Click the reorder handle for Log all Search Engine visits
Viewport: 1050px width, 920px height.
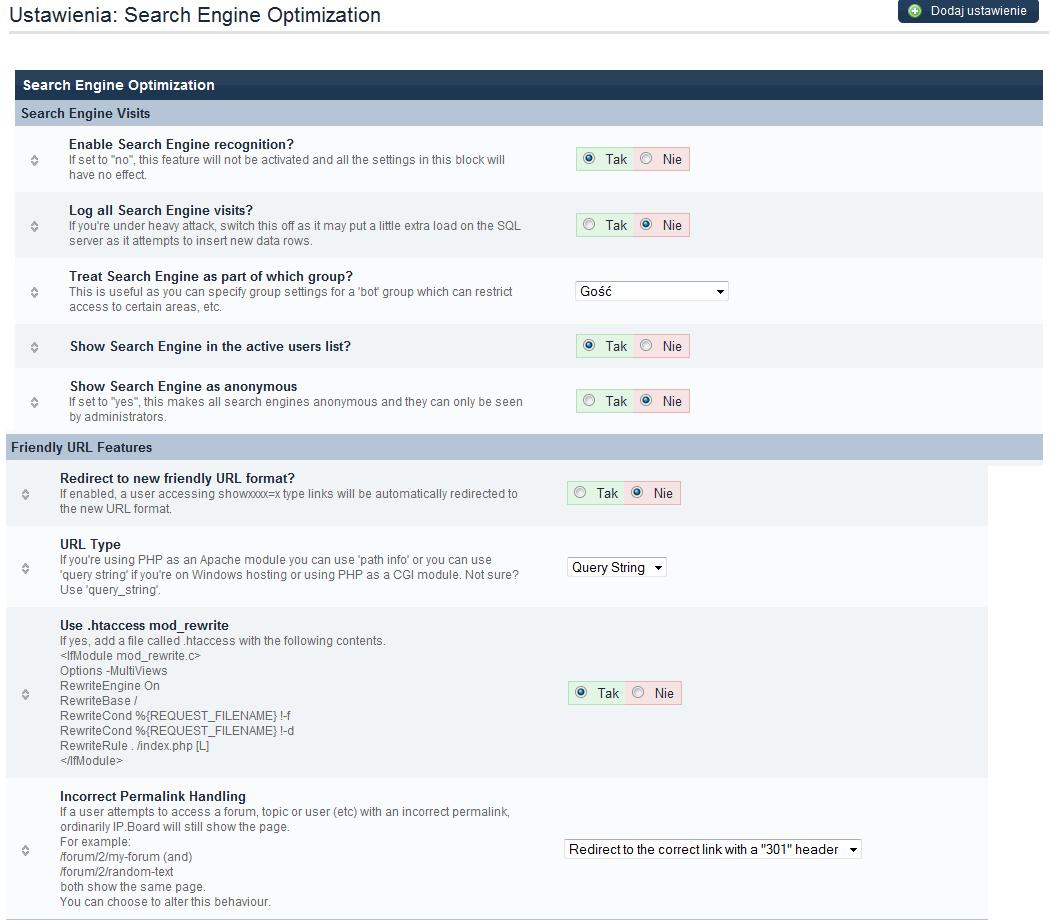(34, 226)
